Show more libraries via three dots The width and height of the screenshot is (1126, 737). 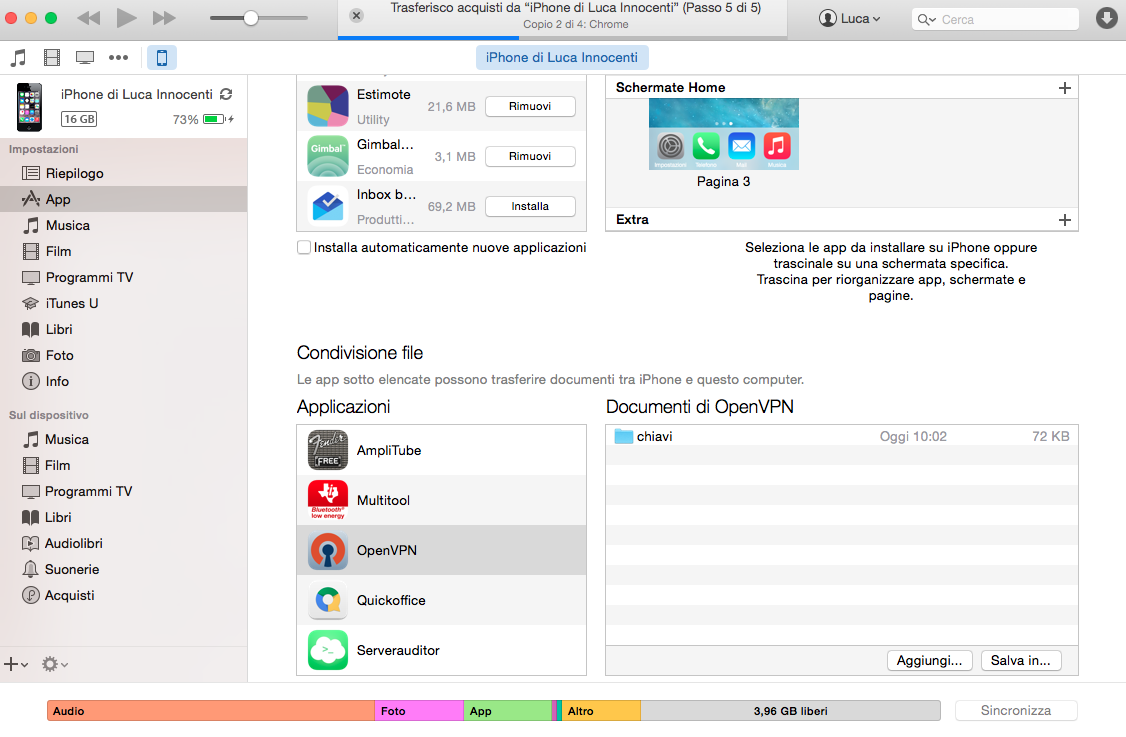point(118,57)
